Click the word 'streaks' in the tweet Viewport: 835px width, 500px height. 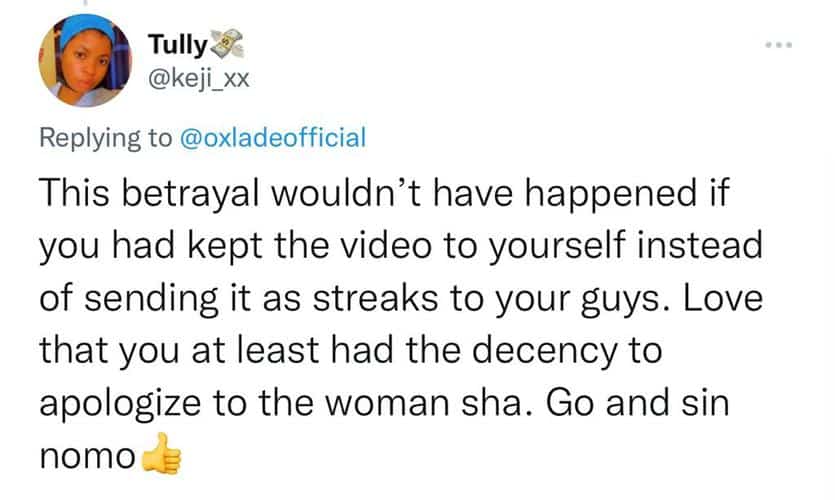375,298
